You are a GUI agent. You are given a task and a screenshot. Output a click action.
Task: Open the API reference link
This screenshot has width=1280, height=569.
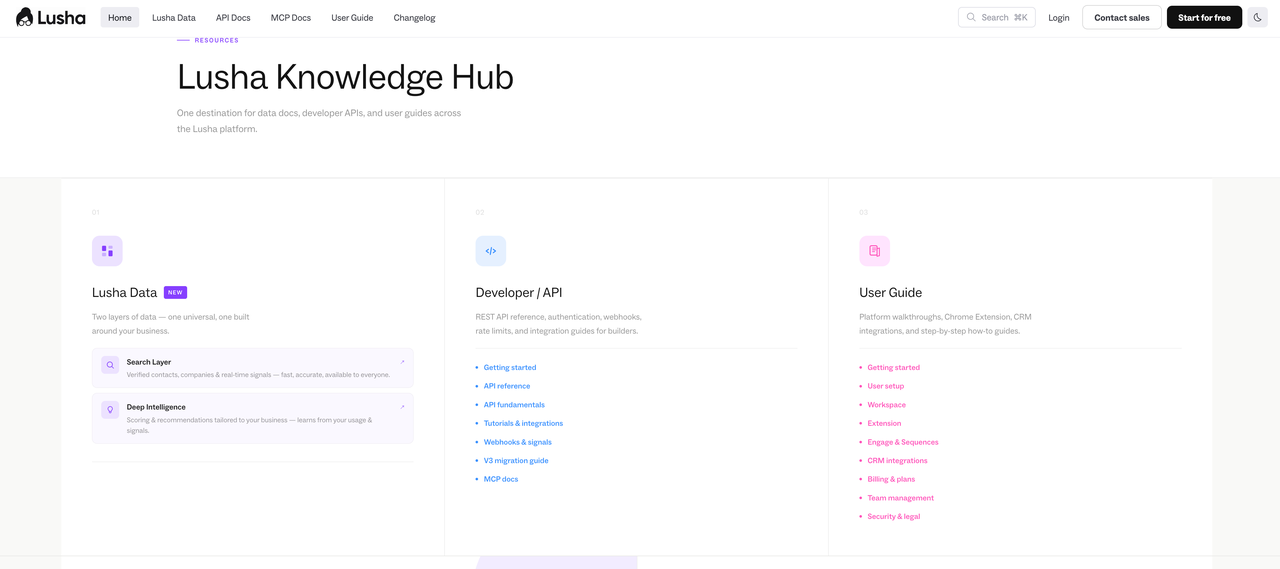[507, 386]
